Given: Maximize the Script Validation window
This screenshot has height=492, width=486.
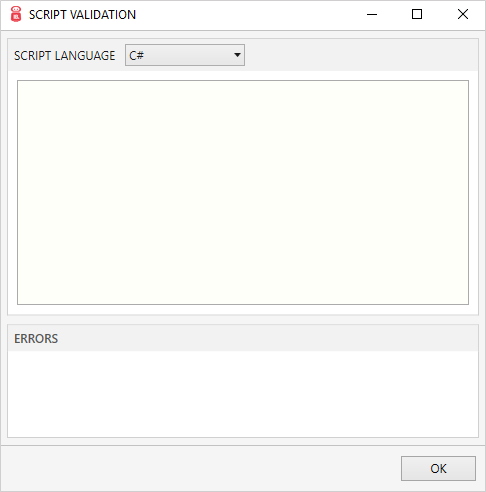Looking at the screenshot, I should 417,14.
